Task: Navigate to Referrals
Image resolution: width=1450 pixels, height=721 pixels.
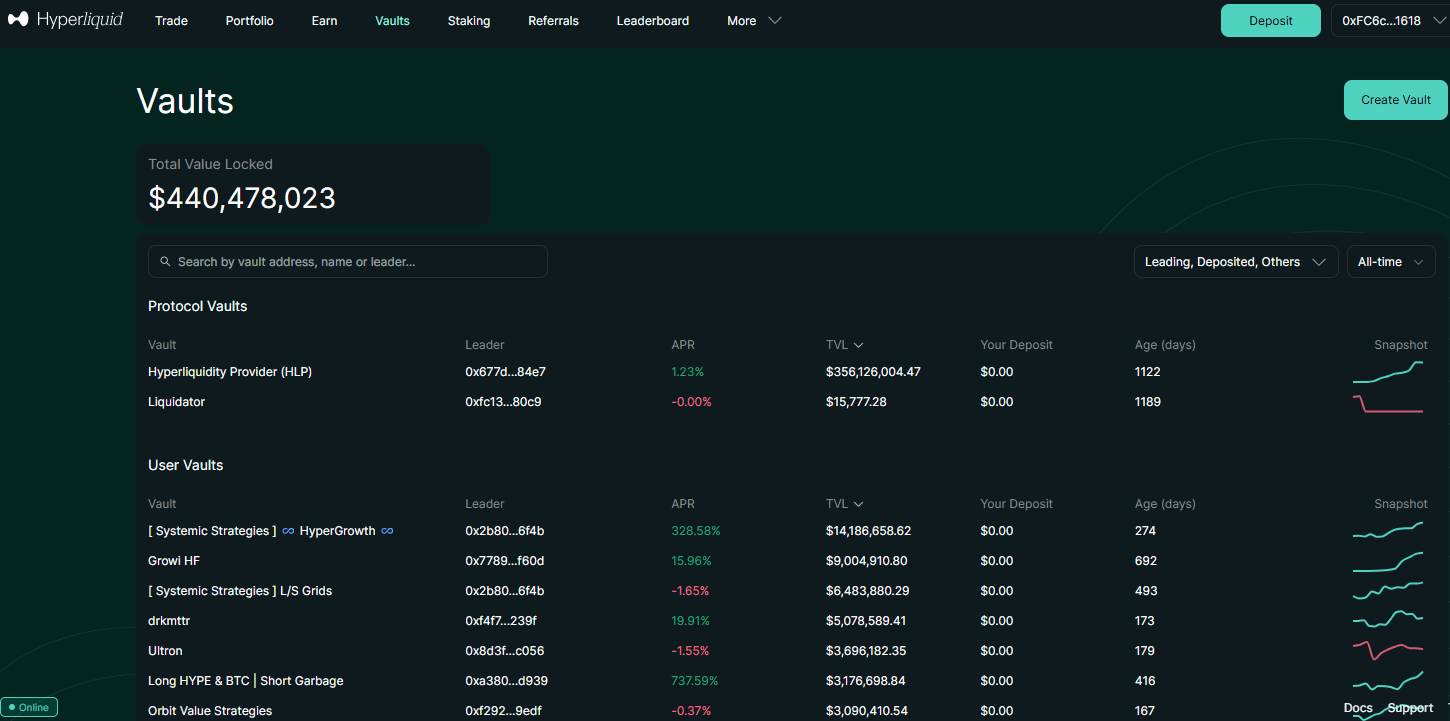Action: [x=553, y=21]
